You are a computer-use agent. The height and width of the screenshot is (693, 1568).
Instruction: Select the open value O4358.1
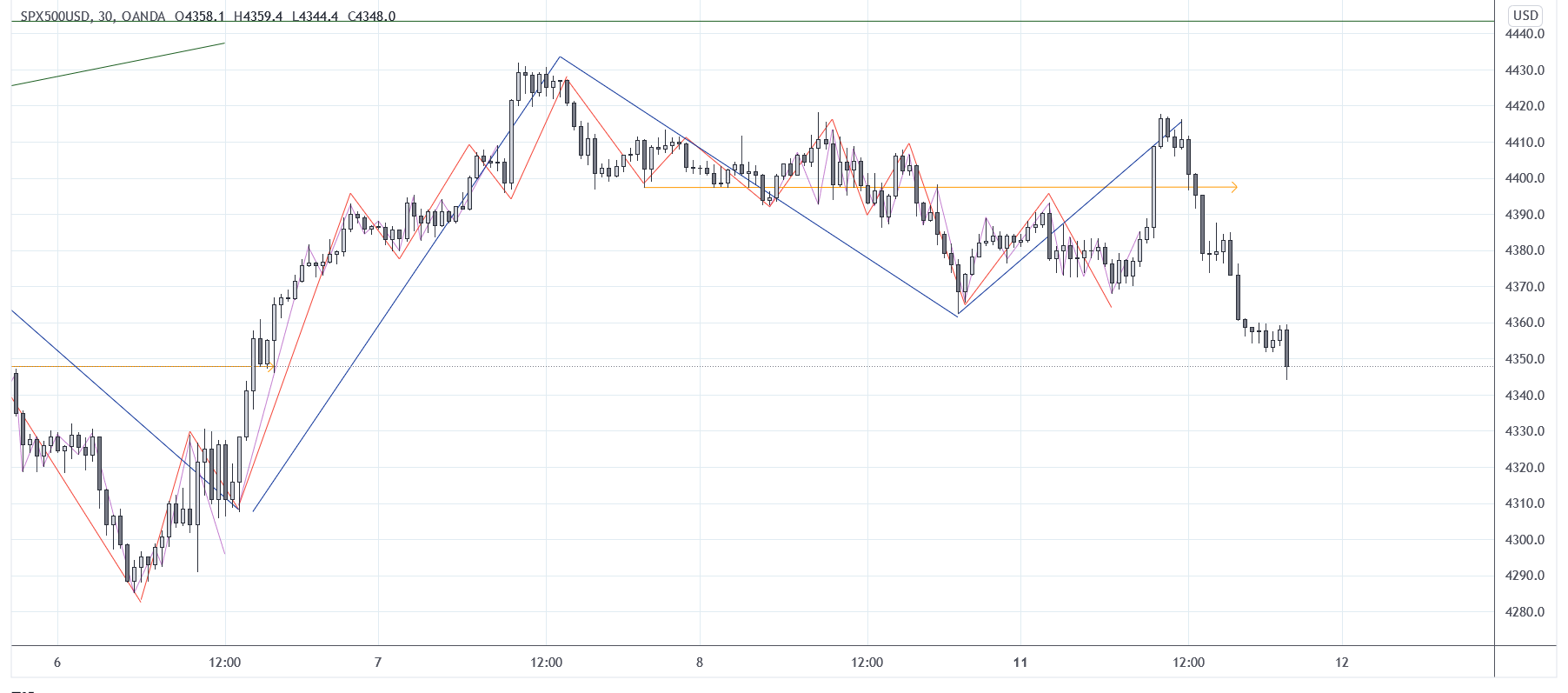(200, 17)
